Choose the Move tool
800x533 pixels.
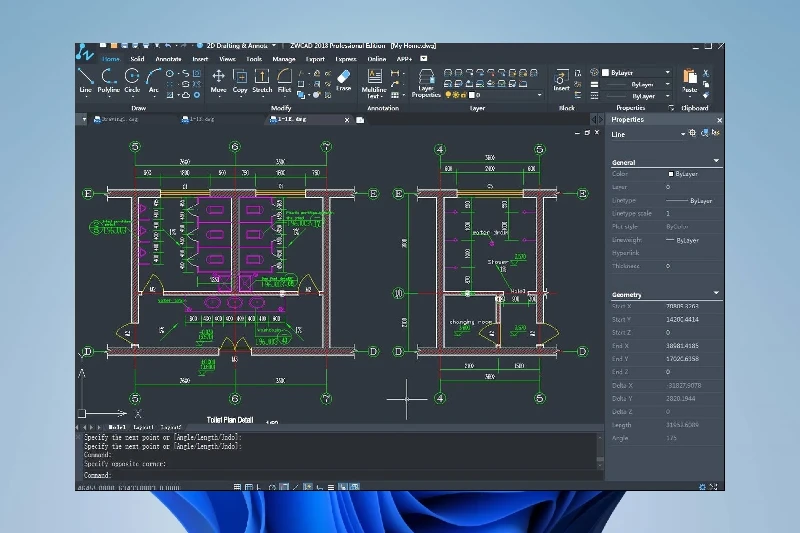point(219,78)
